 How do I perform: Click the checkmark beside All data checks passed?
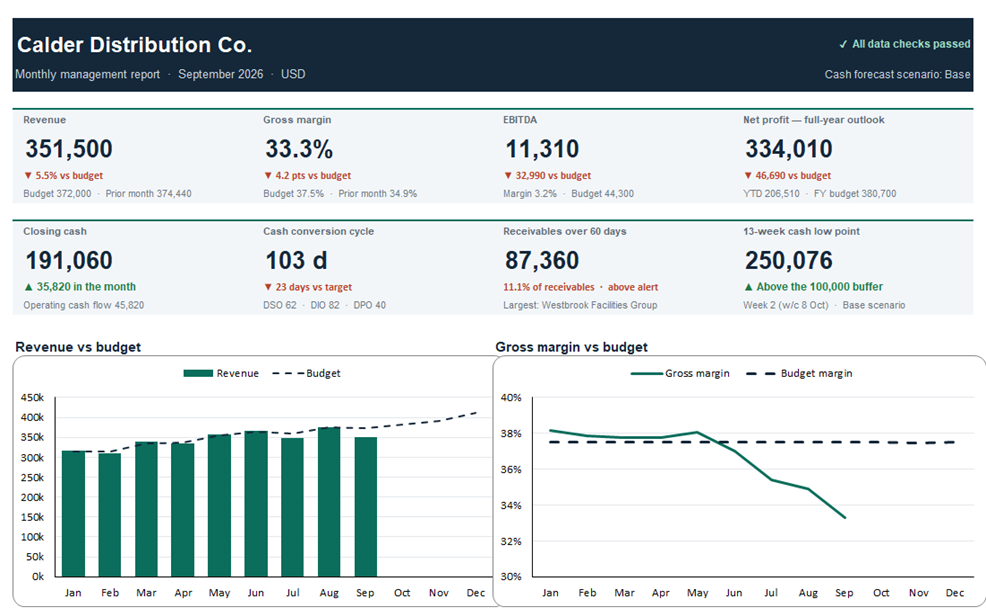[x=843, y=44]
